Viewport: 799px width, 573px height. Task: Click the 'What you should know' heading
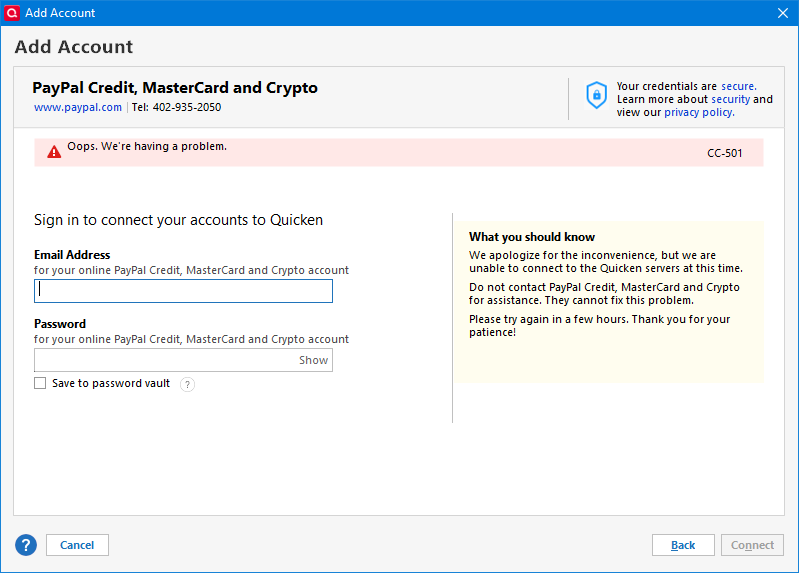531,237
